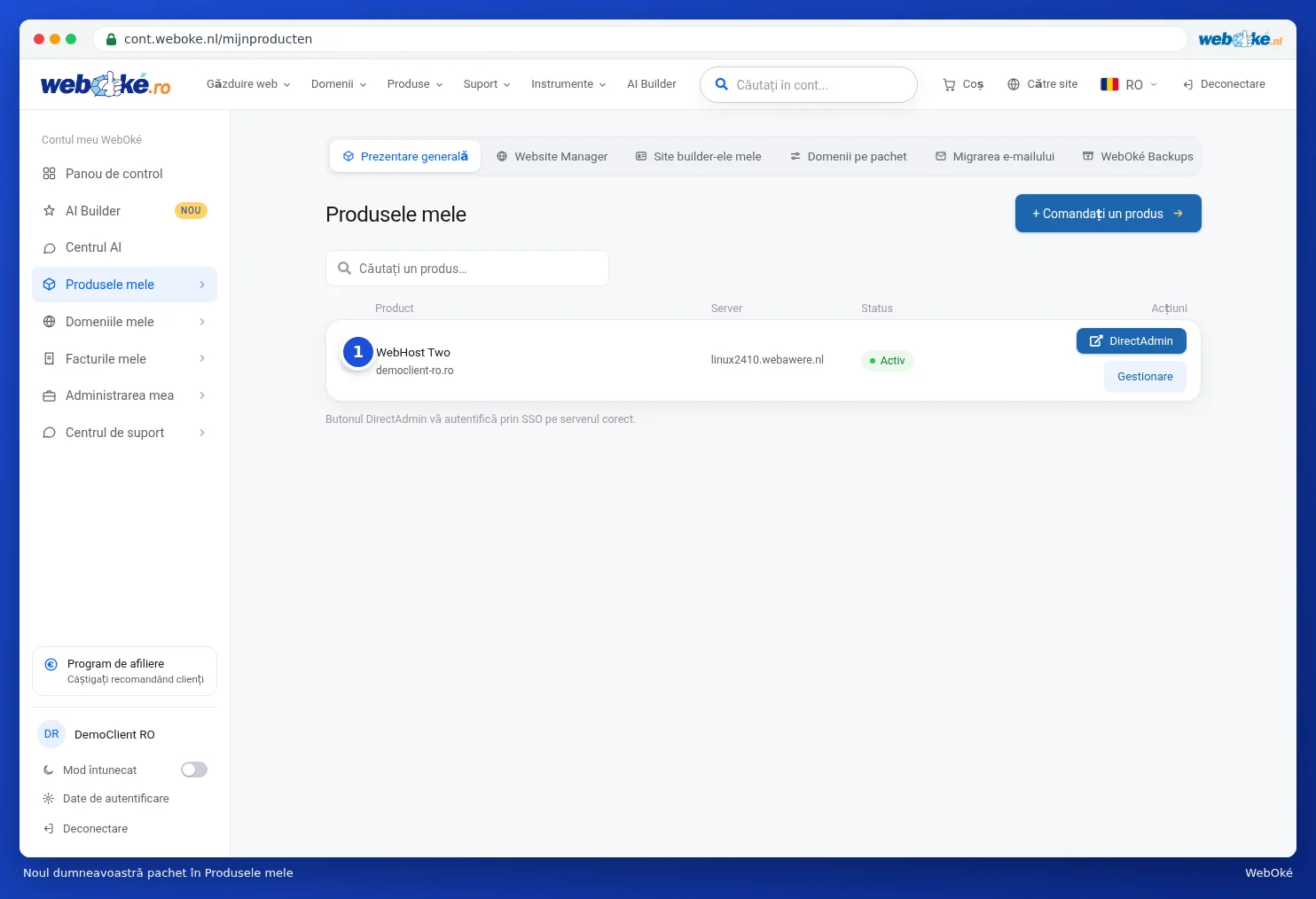Open the Suport dropdown menu
The height and width of the screenshot is (899, 1316).
coord(487,84)
